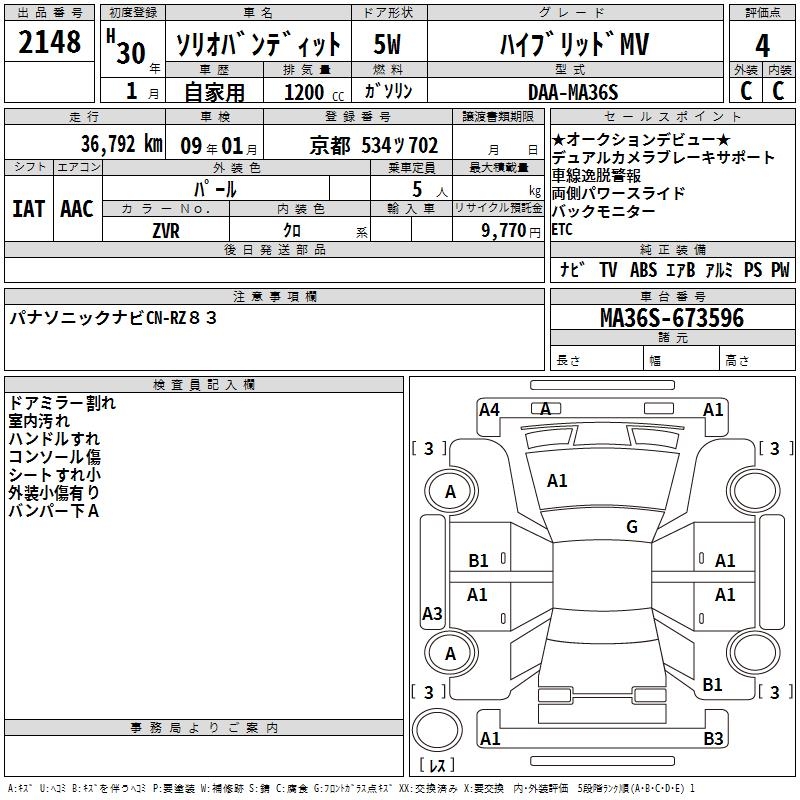Screen dimensions: 800x800
Task: Click the registration number 京都 534ツ702
Action: pos(374,146)
